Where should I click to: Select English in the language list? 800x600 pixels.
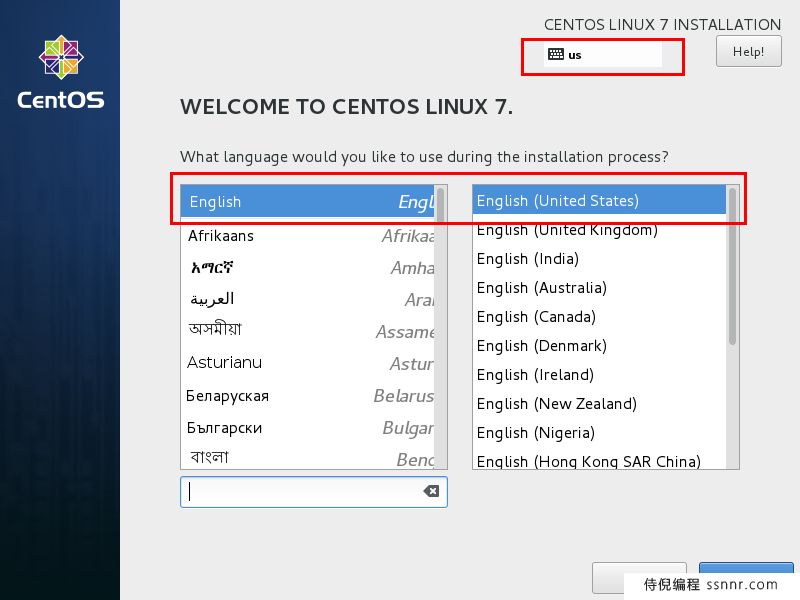point(308,202)
